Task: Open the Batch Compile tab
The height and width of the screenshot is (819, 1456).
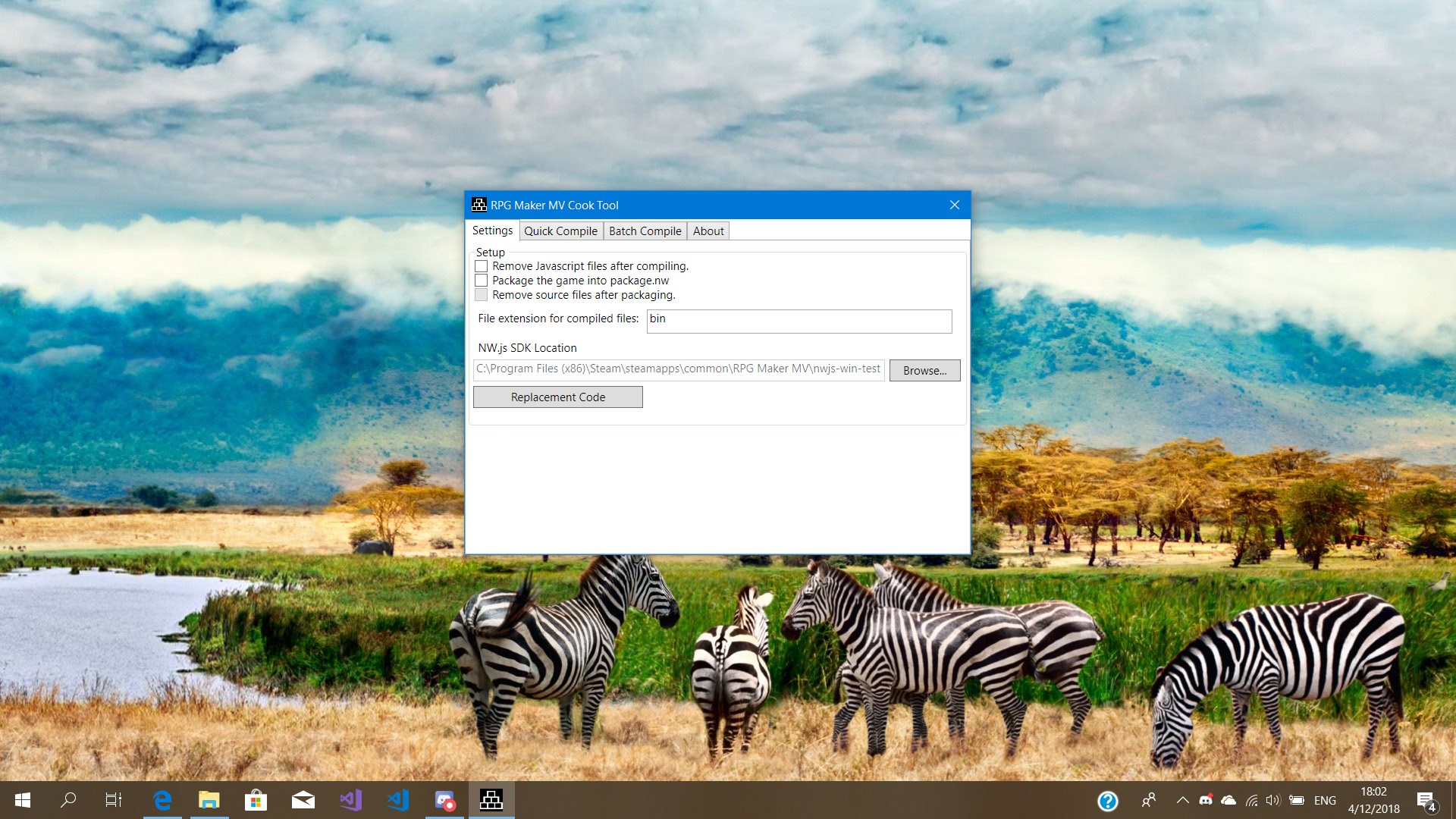Action: click(645, 231)
